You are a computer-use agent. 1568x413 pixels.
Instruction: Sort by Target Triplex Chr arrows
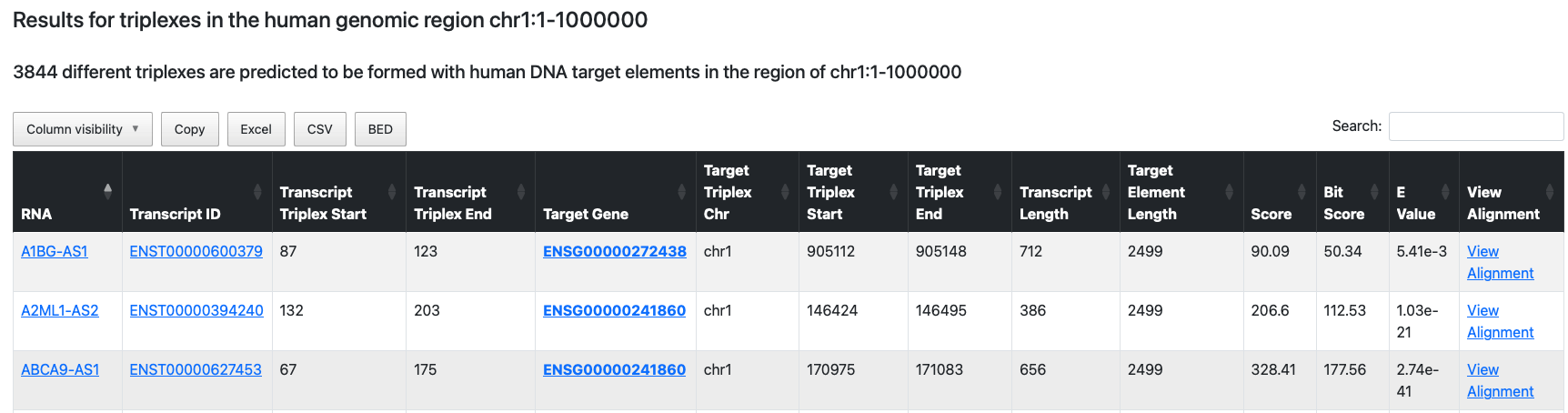coord(785,191)
